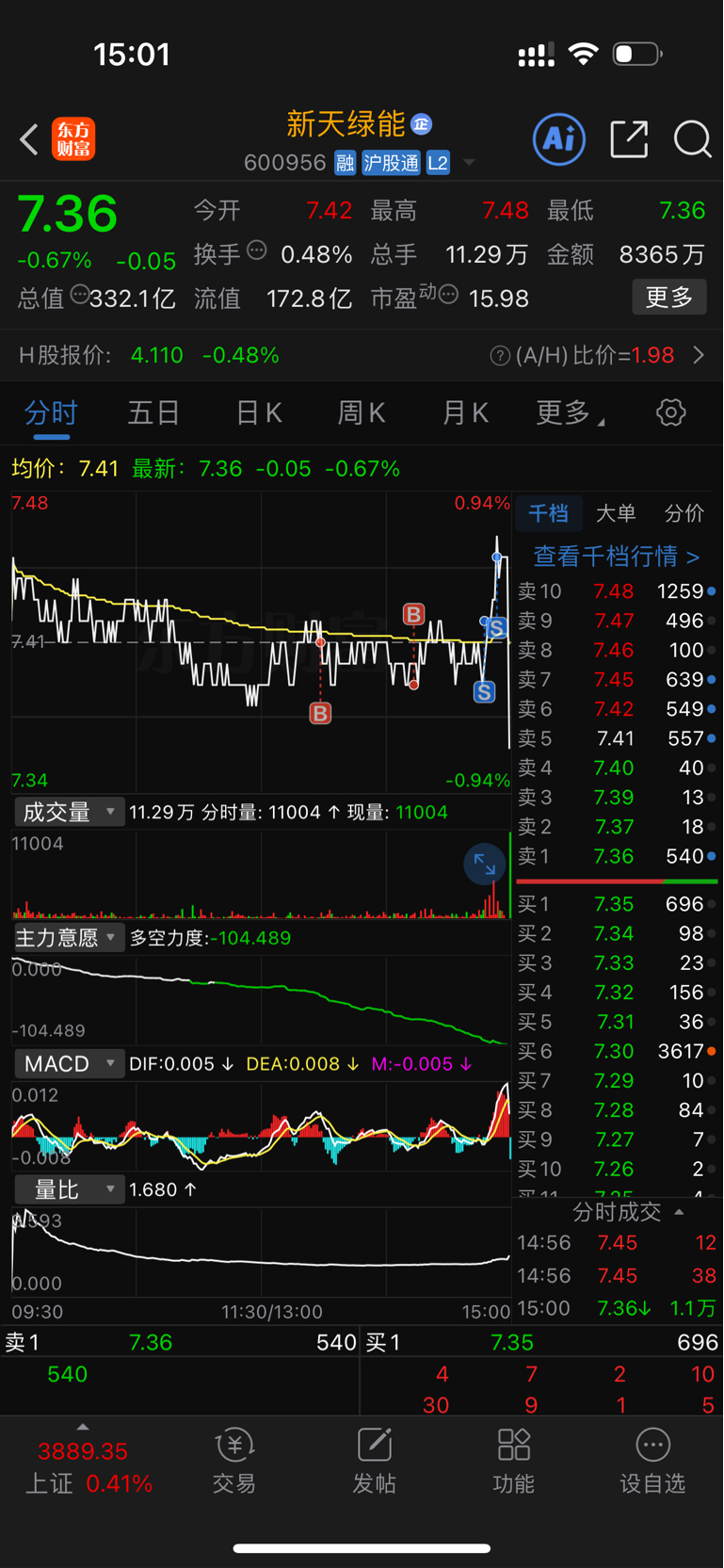Image resolution: width=724 pixels, height=1568 pixels.
Task: Open the 量比 indicator dropdown
Action: [70, 1189]
